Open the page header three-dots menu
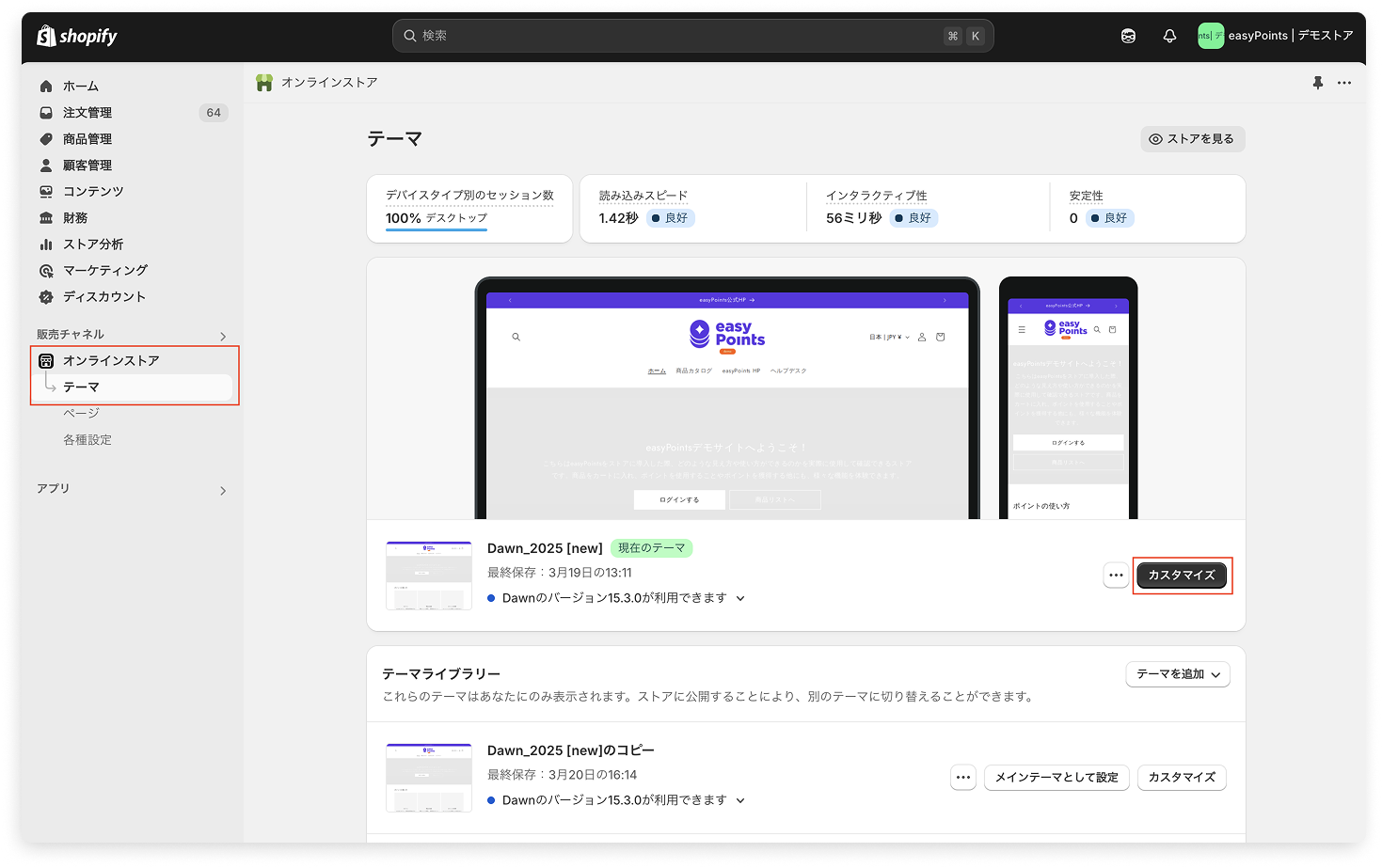The image size is (1382, 868). 1344,83
